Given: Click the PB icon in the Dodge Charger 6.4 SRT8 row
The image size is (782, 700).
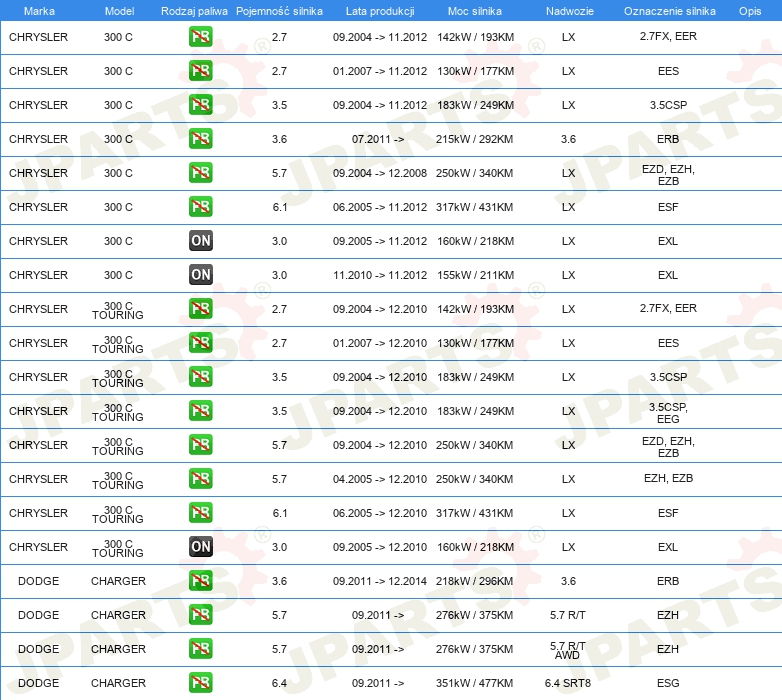Looking at the screenshot, I should pos(200,683).
